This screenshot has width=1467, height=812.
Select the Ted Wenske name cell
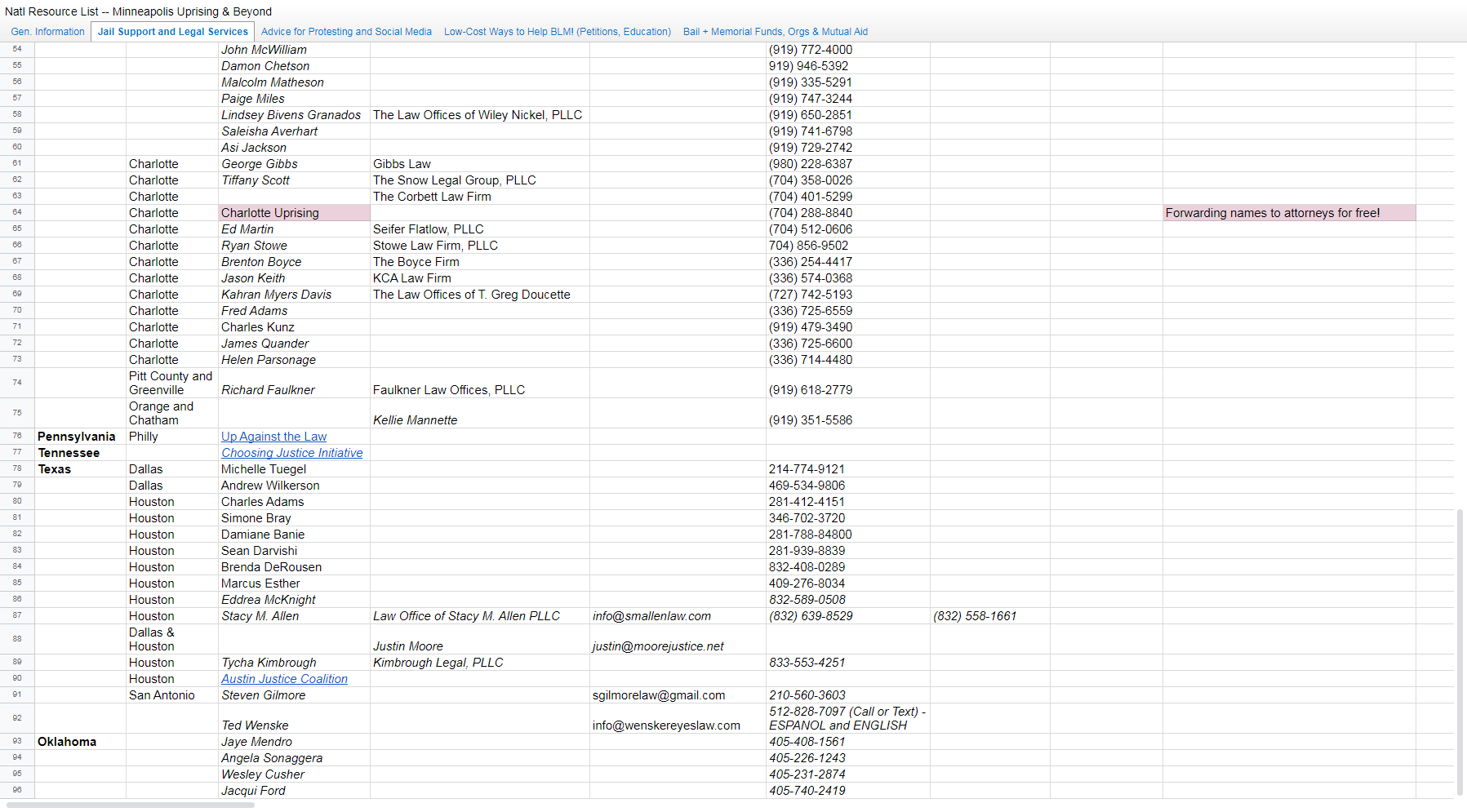click(x=294, y=718)
